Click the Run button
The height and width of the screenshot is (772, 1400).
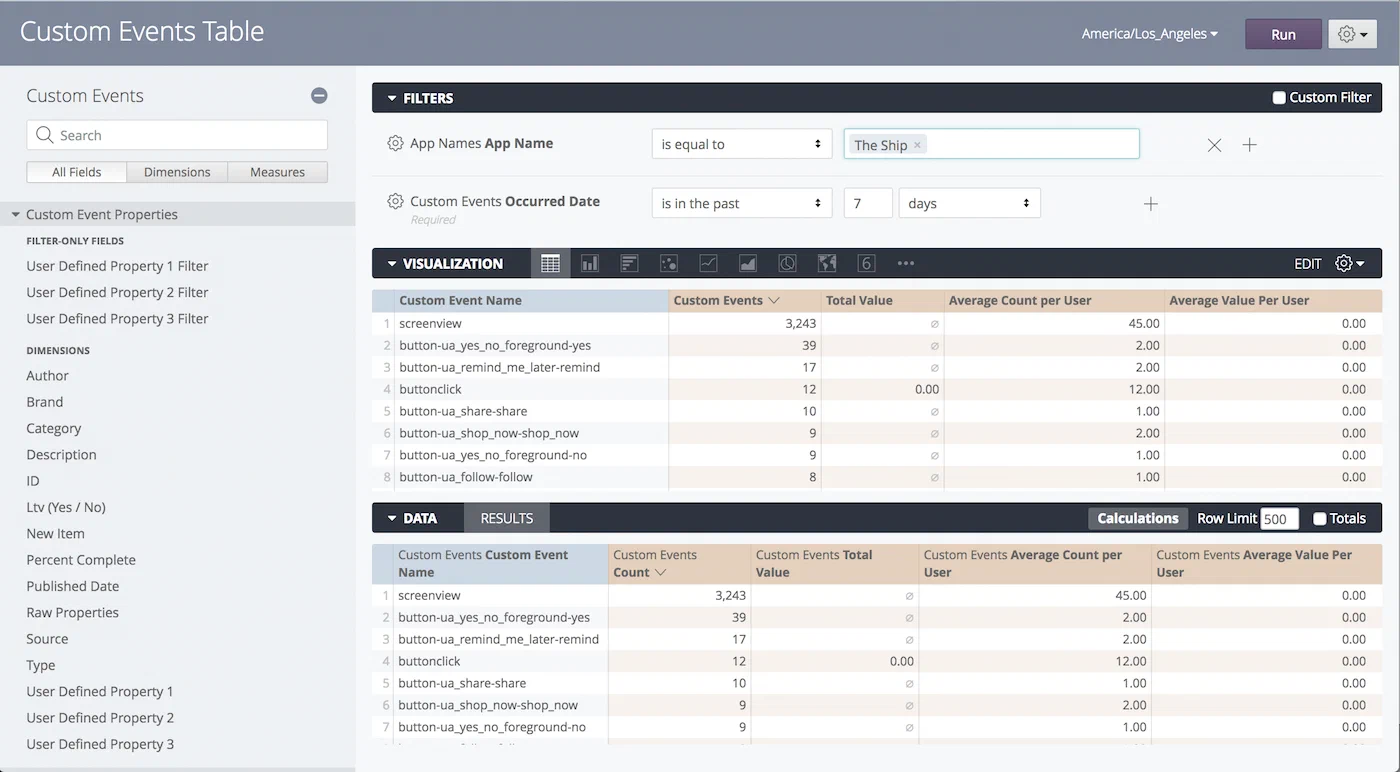coord(1283,33)
